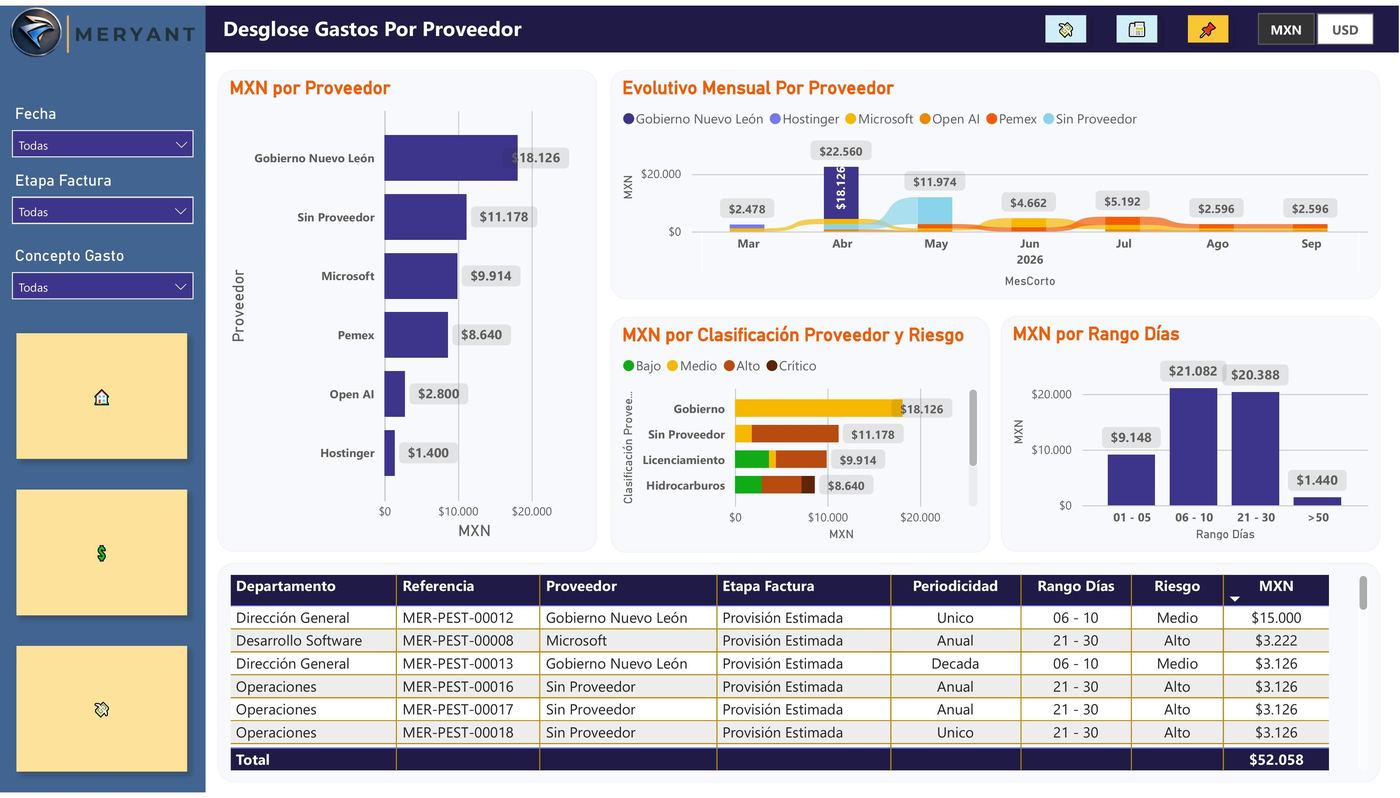Click reference MER-PEST-00016 in the table

pyautogui.click(x=458, y=687)
